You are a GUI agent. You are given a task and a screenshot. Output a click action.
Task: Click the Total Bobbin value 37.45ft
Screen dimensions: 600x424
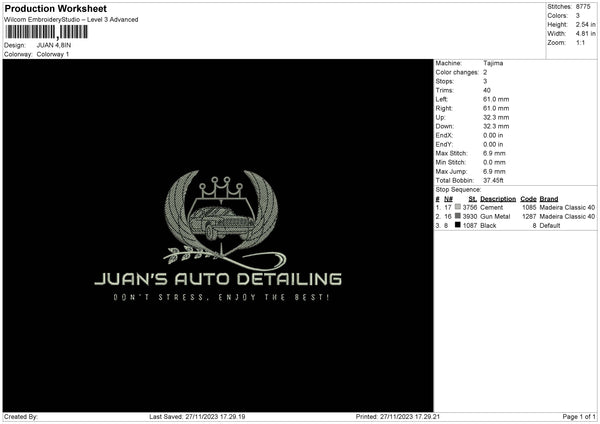(x=493, y=180)
